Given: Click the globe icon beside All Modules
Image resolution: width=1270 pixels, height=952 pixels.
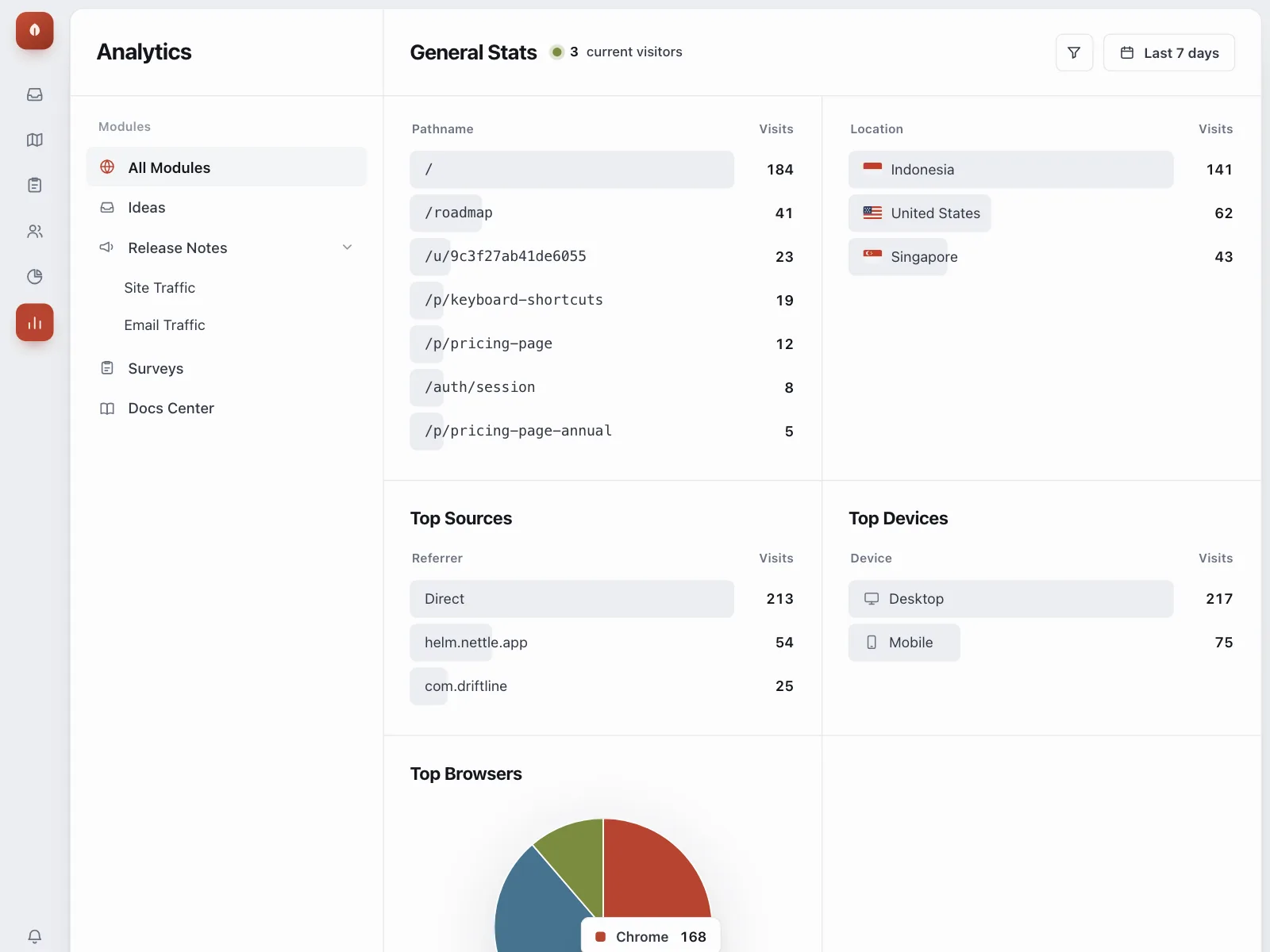Looking at the screenshot, I should point(107,167).
